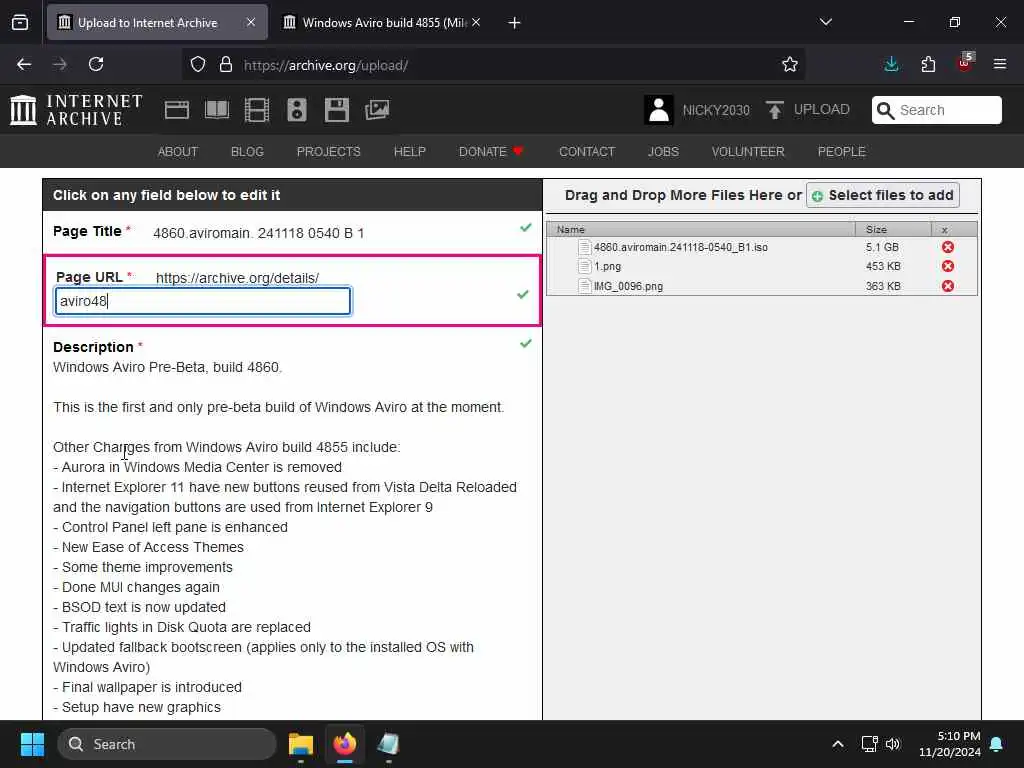Open the Texts book icon
The image size is (1024, 768).
(x=217, y=110)
